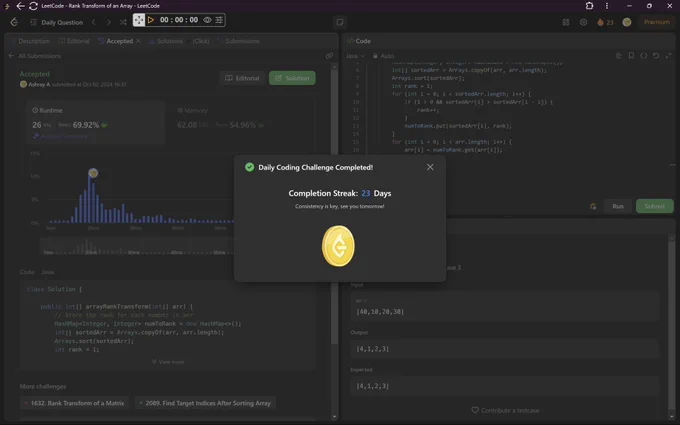Viewport: 680px width, 425px height.
Task: Click the gold LeetCoin in the dialog
Action: pyautogui.click(x=338, y=246)
